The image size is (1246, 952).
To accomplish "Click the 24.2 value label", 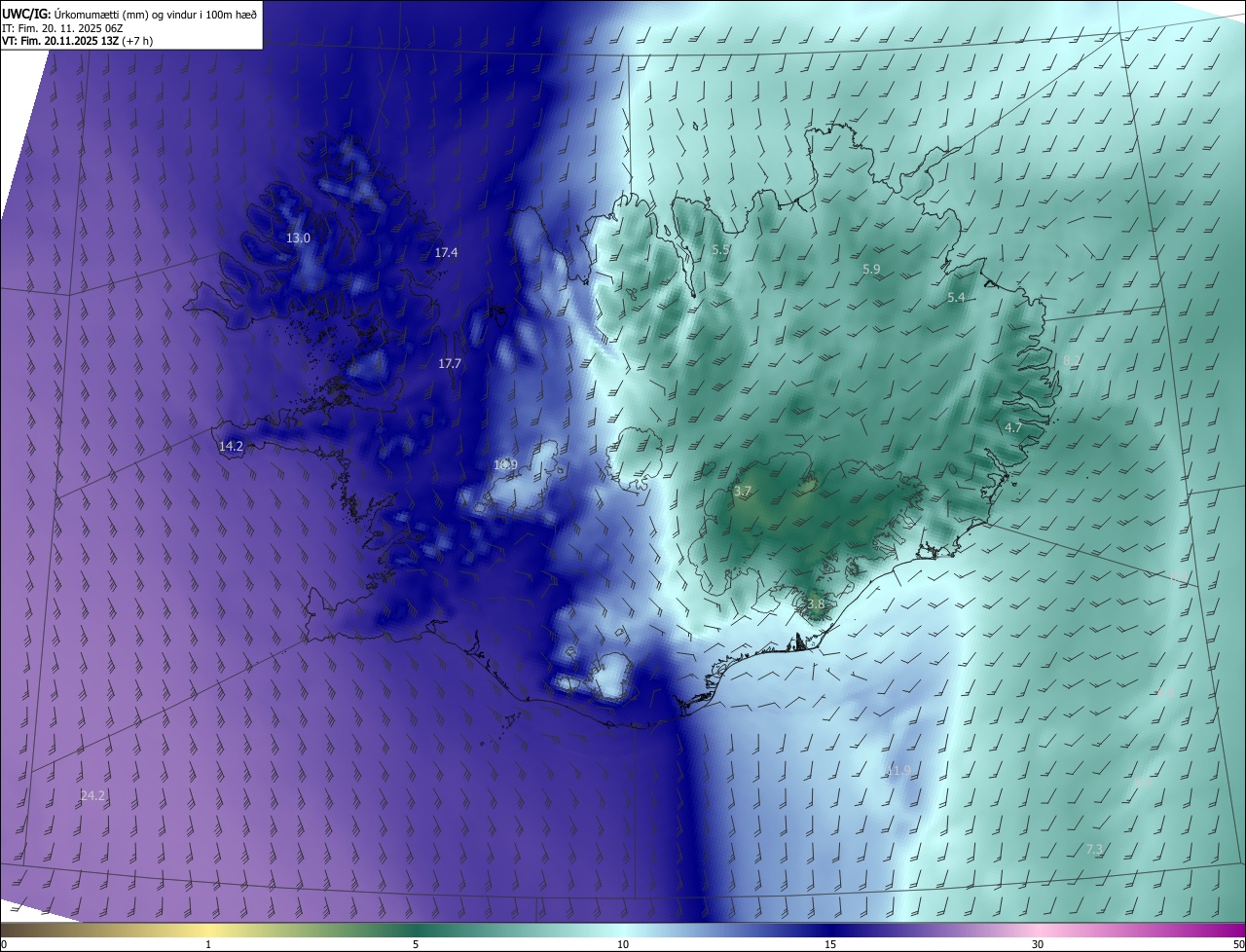I will tap(92, 796).
